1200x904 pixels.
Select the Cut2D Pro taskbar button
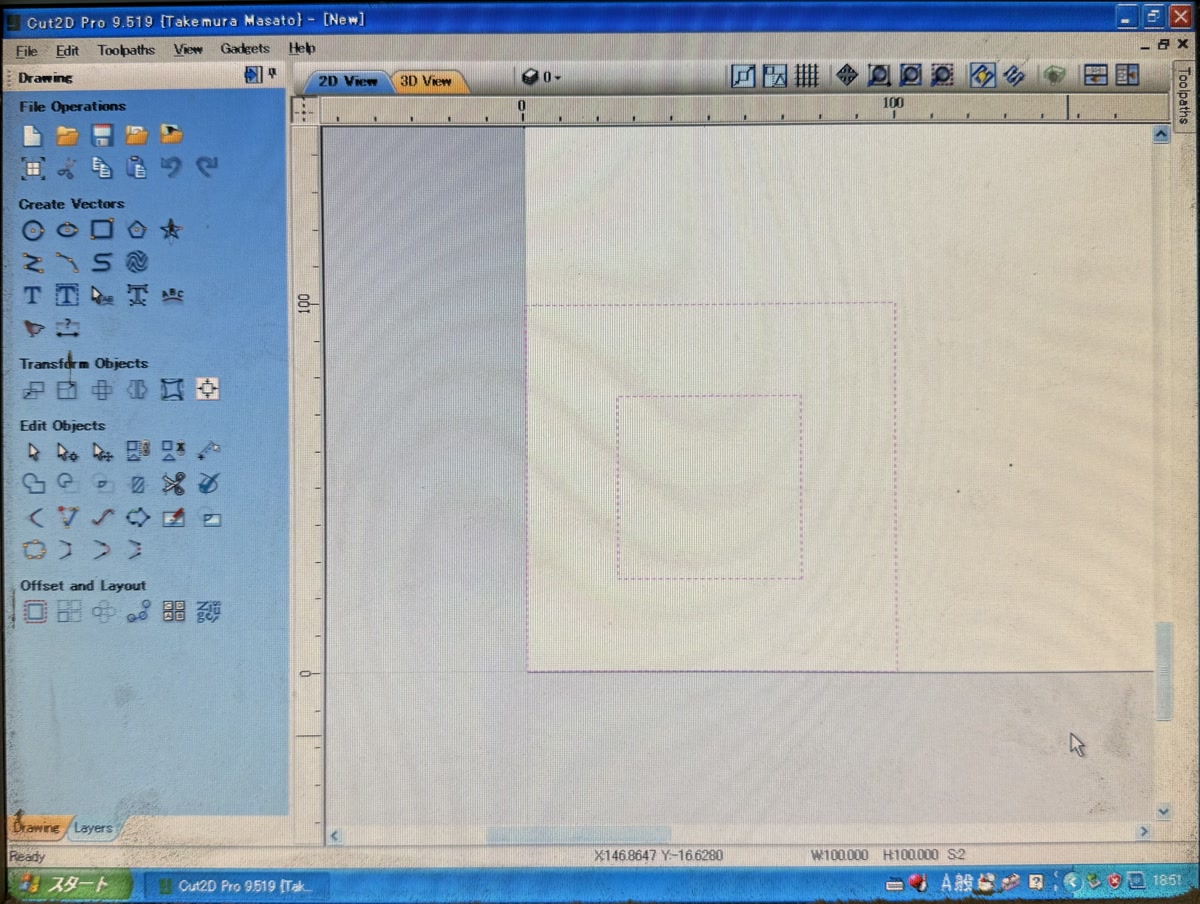pyautogui.click(x=236, y=886)
